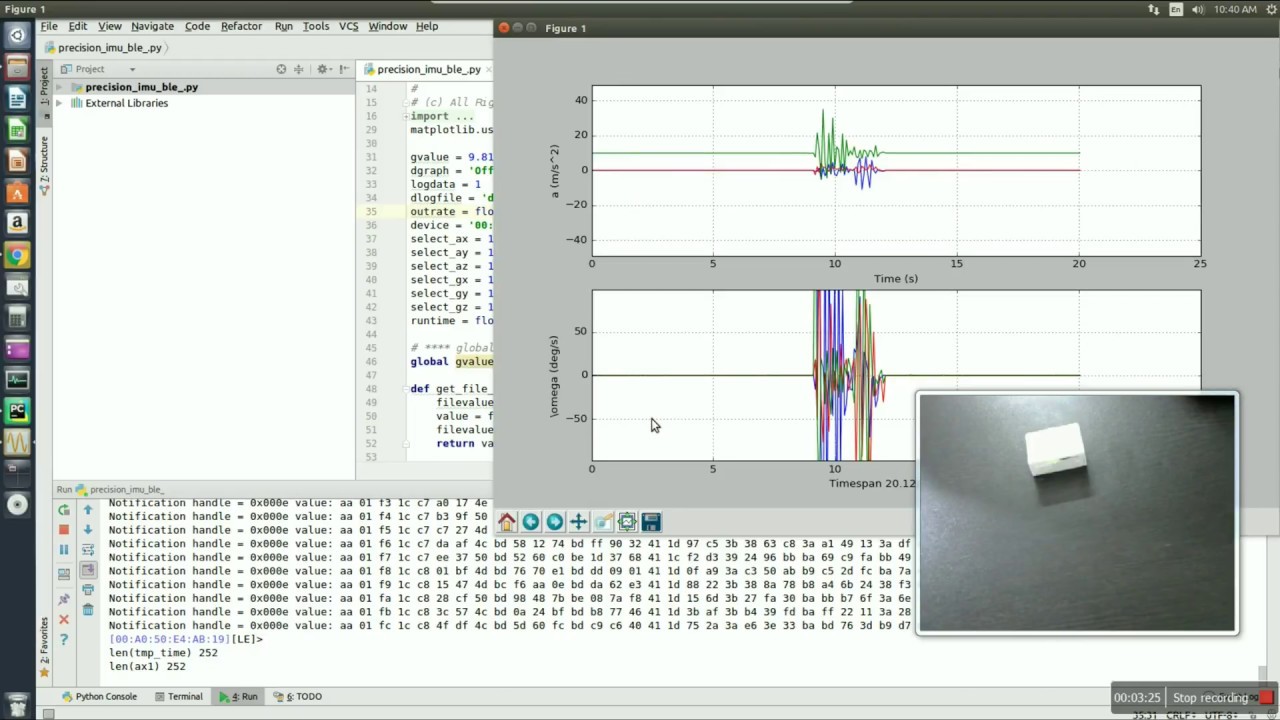Click the '[00:A0:50:E4:AB:19][LE]>' console line

(x=186, y=639)
